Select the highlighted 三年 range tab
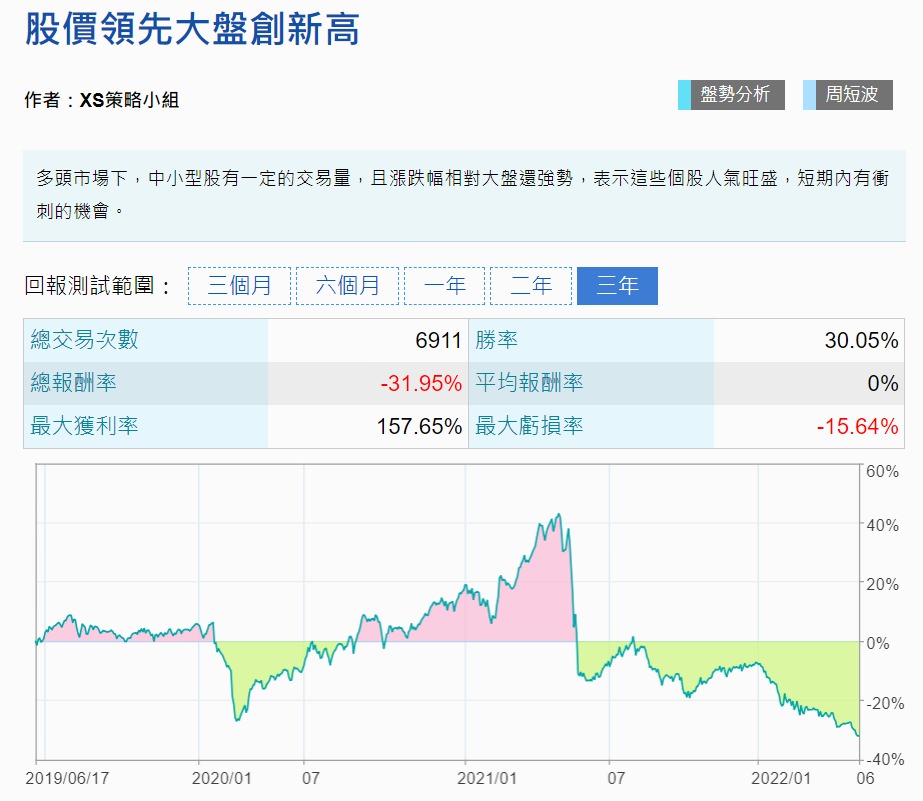The image size is (923, 801). click(x=617, y=286)
